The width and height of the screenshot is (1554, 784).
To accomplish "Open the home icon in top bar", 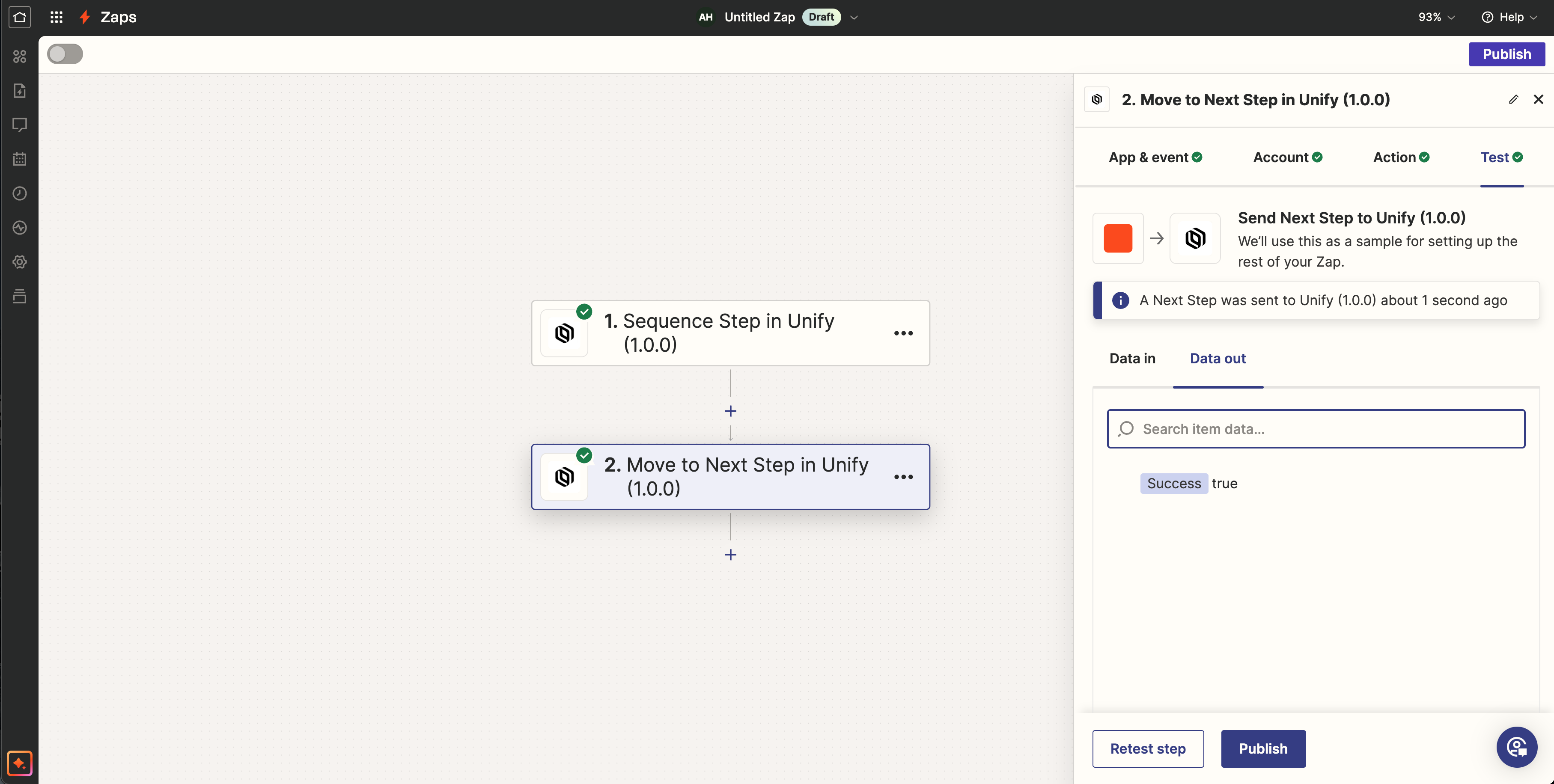I will click(20, 17).
